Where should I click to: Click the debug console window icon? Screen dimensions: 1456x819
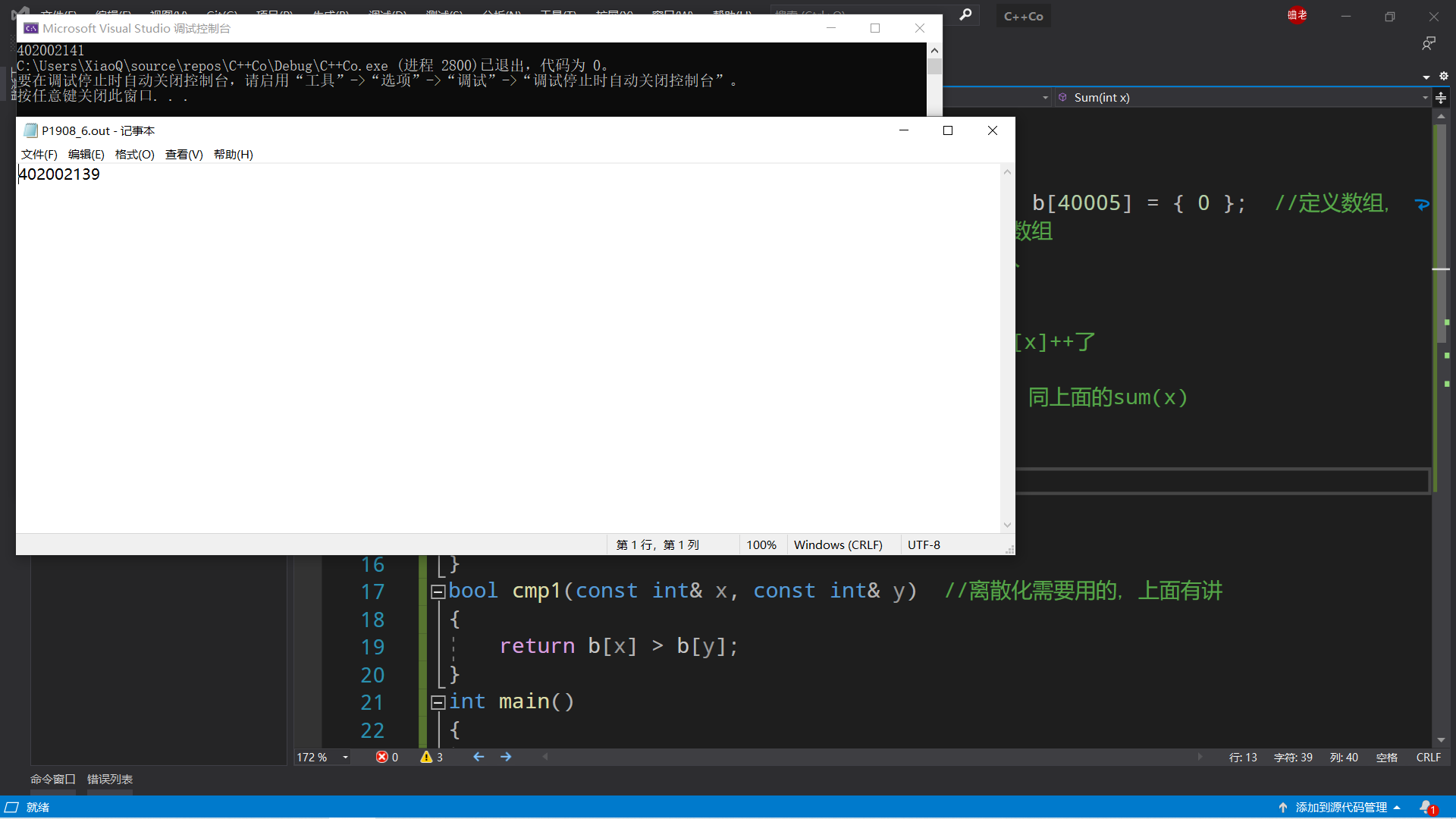tap(31, 28)
